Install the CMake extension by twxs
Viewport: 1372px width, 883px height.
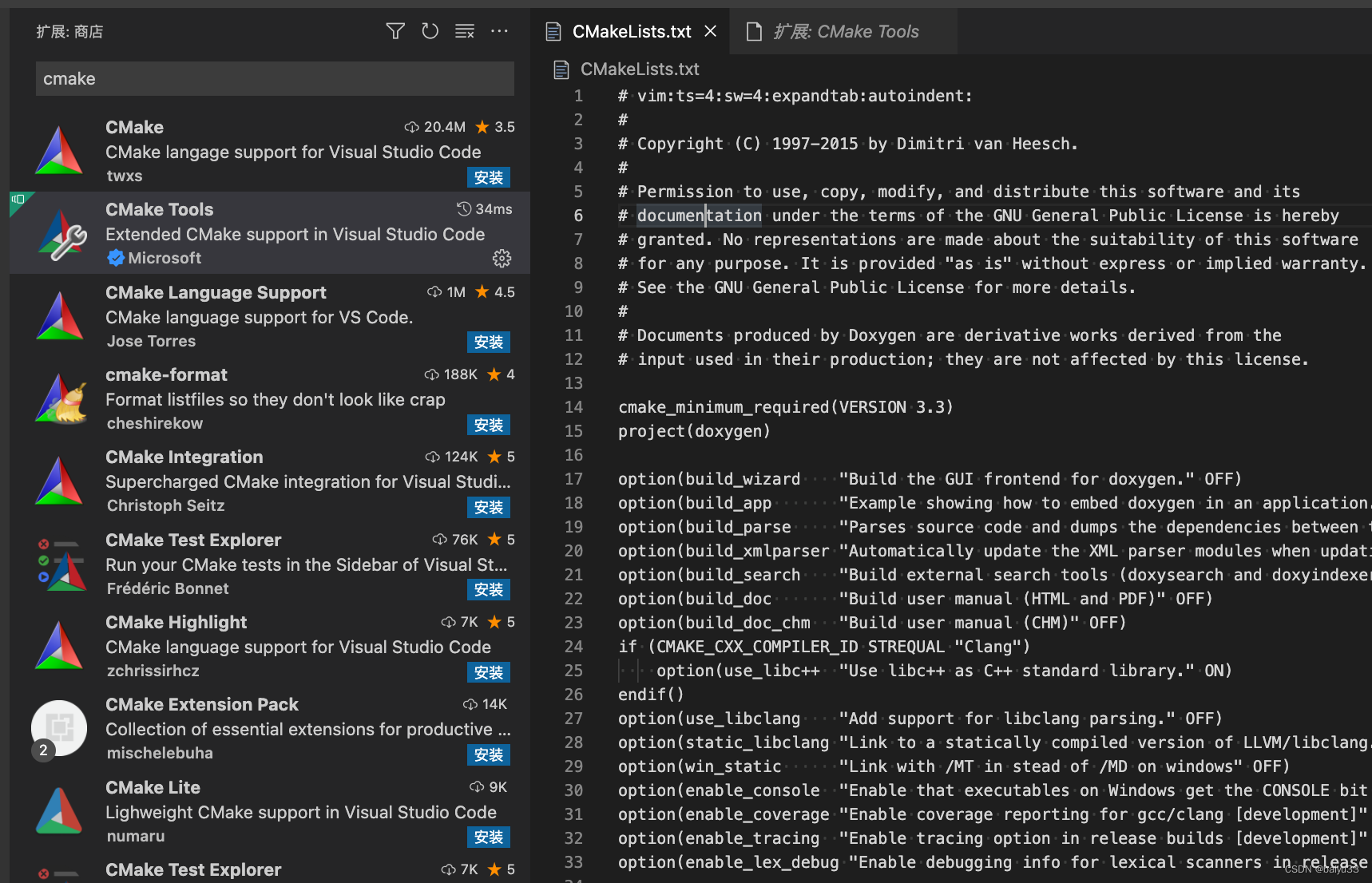(489, 177)
